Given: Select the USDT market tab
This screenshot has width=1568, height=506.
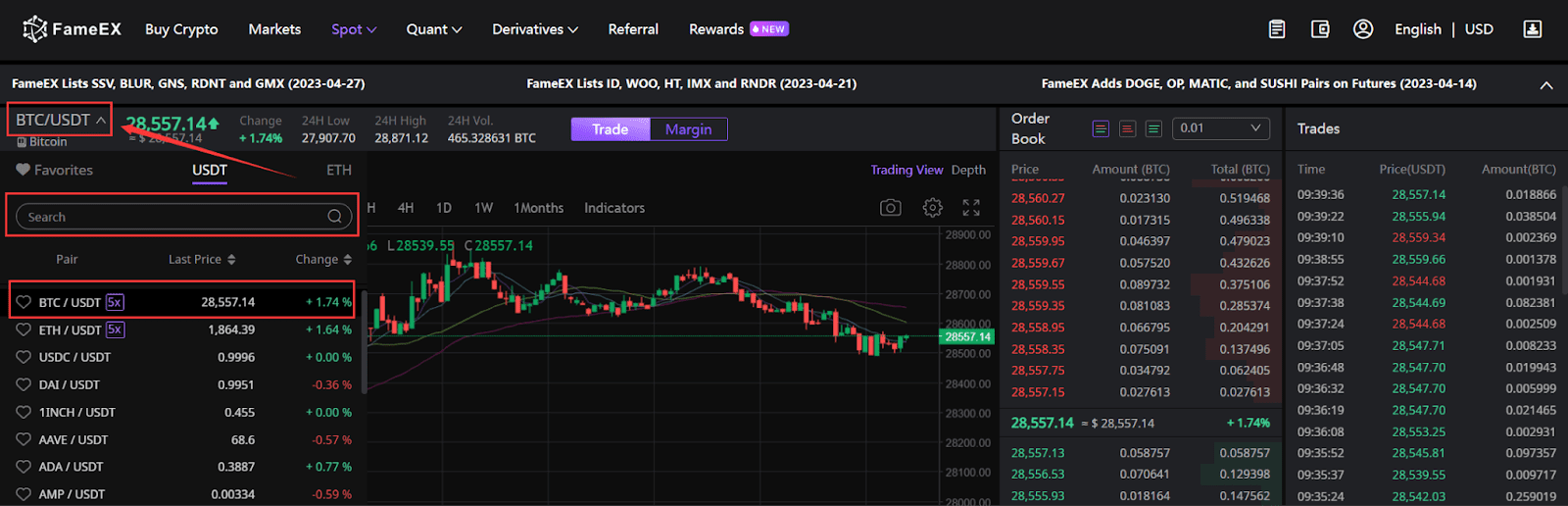Looking at the screenshot, I should click(x=210, y=170).
